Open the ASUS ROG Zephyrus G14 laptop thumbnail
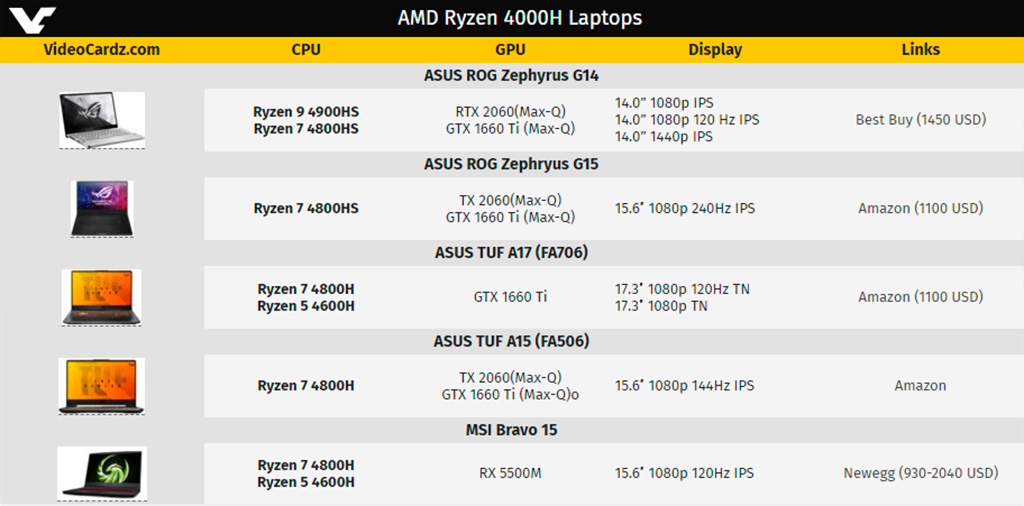The height and width of the screenshot is (506, 1024). 102,120
